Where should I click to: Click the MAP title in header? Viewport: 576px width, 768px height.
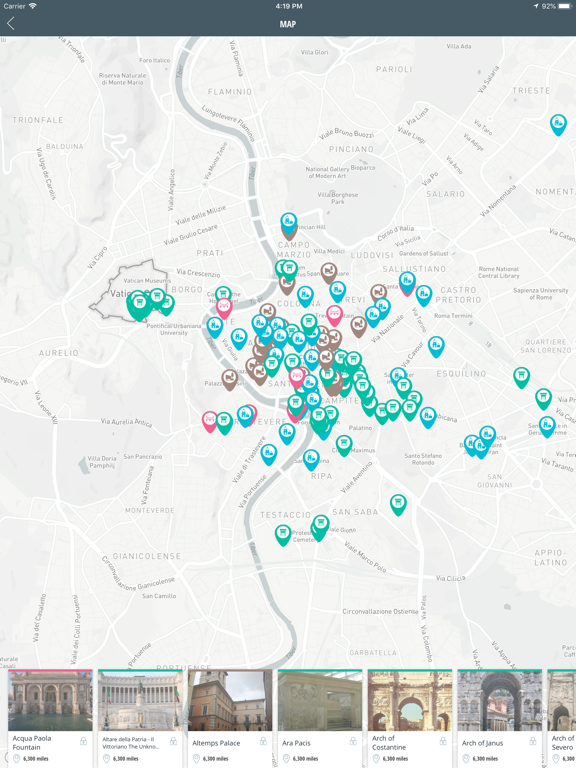288,24
